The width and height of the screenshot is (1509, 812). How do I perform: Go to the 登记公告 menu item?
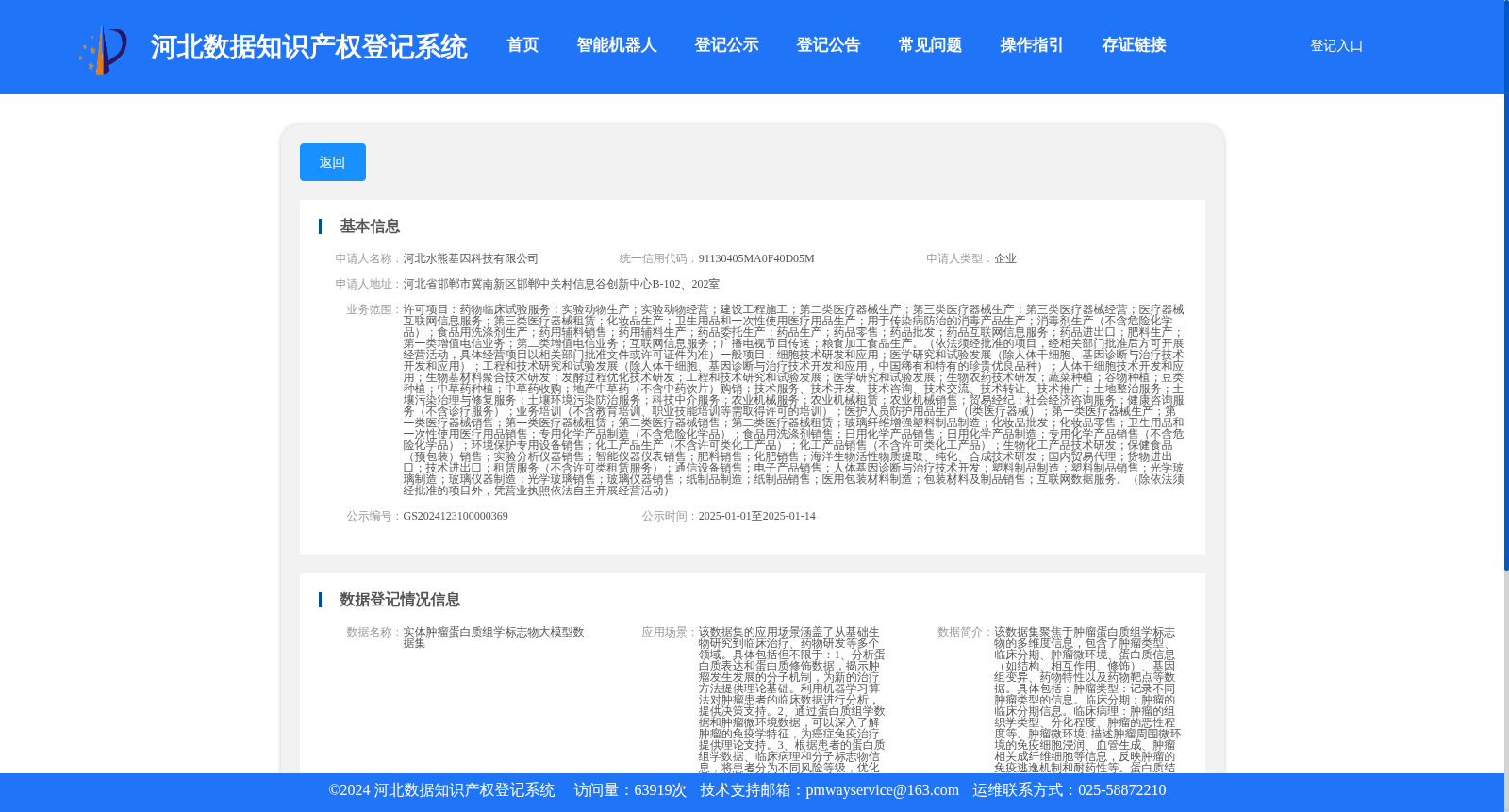coord(828,45)
